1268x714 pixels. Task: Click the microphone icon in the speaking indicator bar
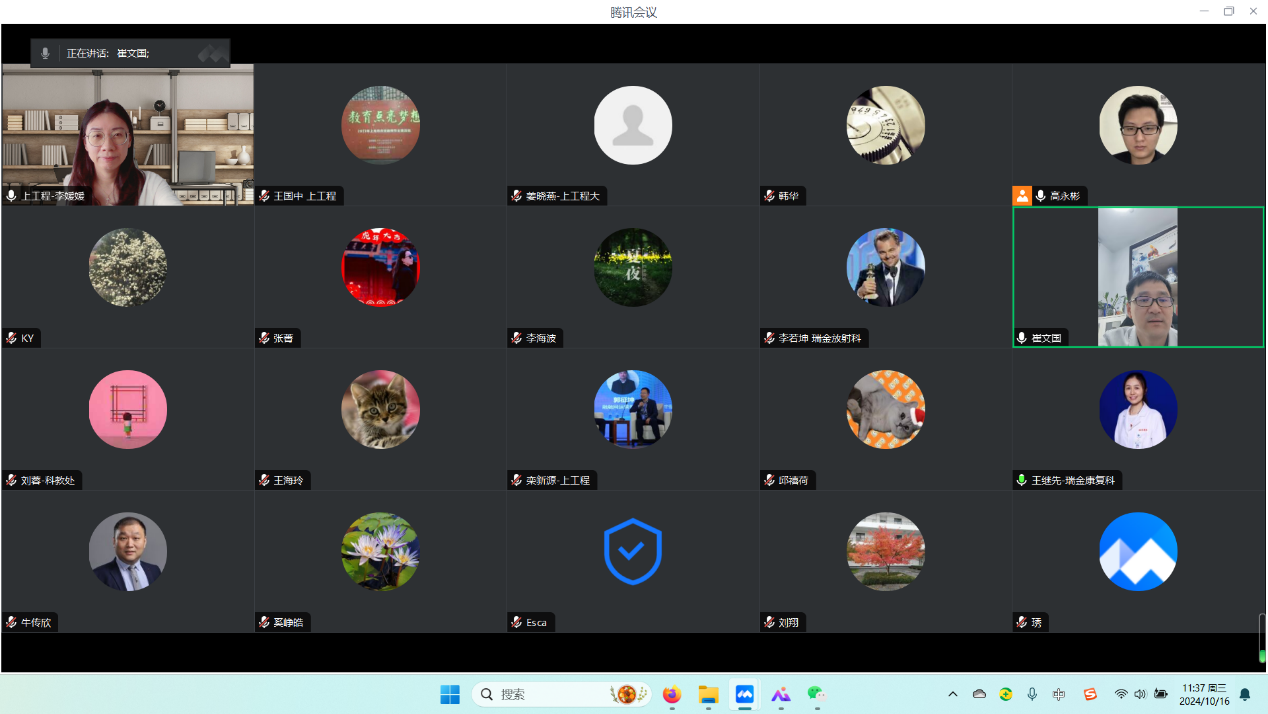45,53
